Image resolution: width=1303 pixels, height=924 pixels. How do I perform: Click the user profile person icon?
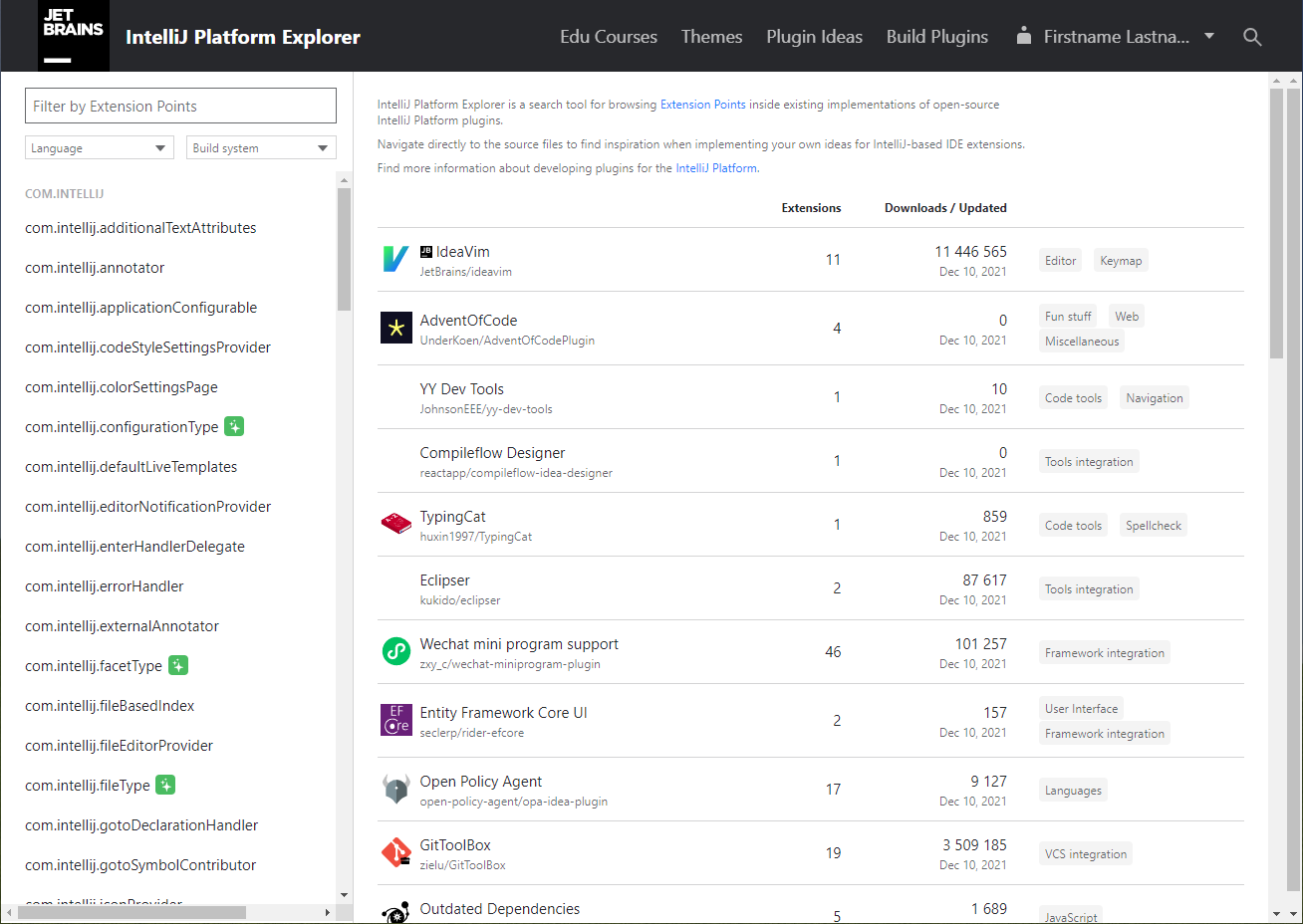click(x=1023, y=36)
